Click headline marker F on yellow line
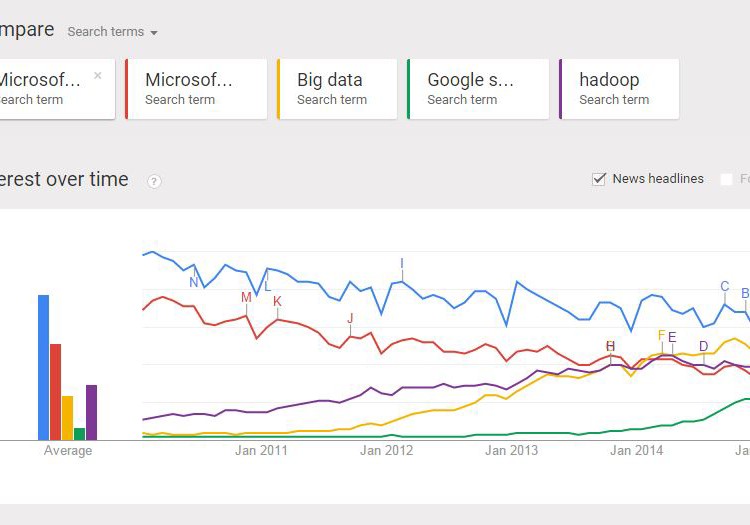The image size is (750, 525). tap(661, 335)
